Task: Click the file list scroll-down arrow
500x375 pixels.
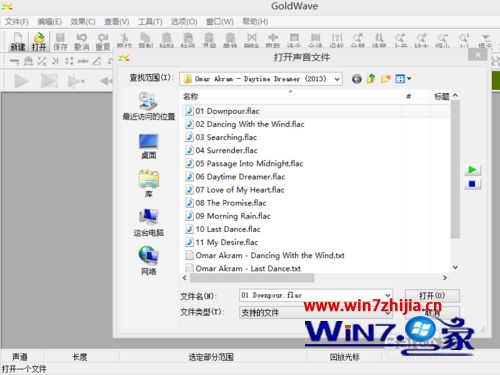Action: (455, 267)
